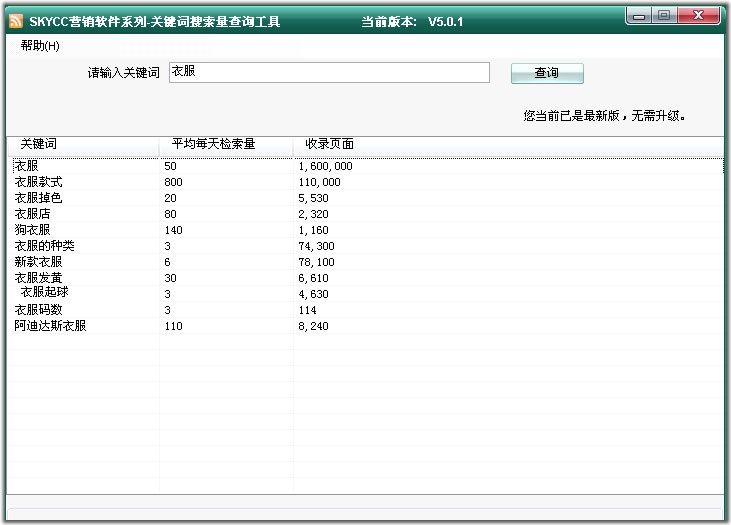This screenshot has width=731, height=525.
Task: Maximize the SKYCC window
Action: click(664, 16)
